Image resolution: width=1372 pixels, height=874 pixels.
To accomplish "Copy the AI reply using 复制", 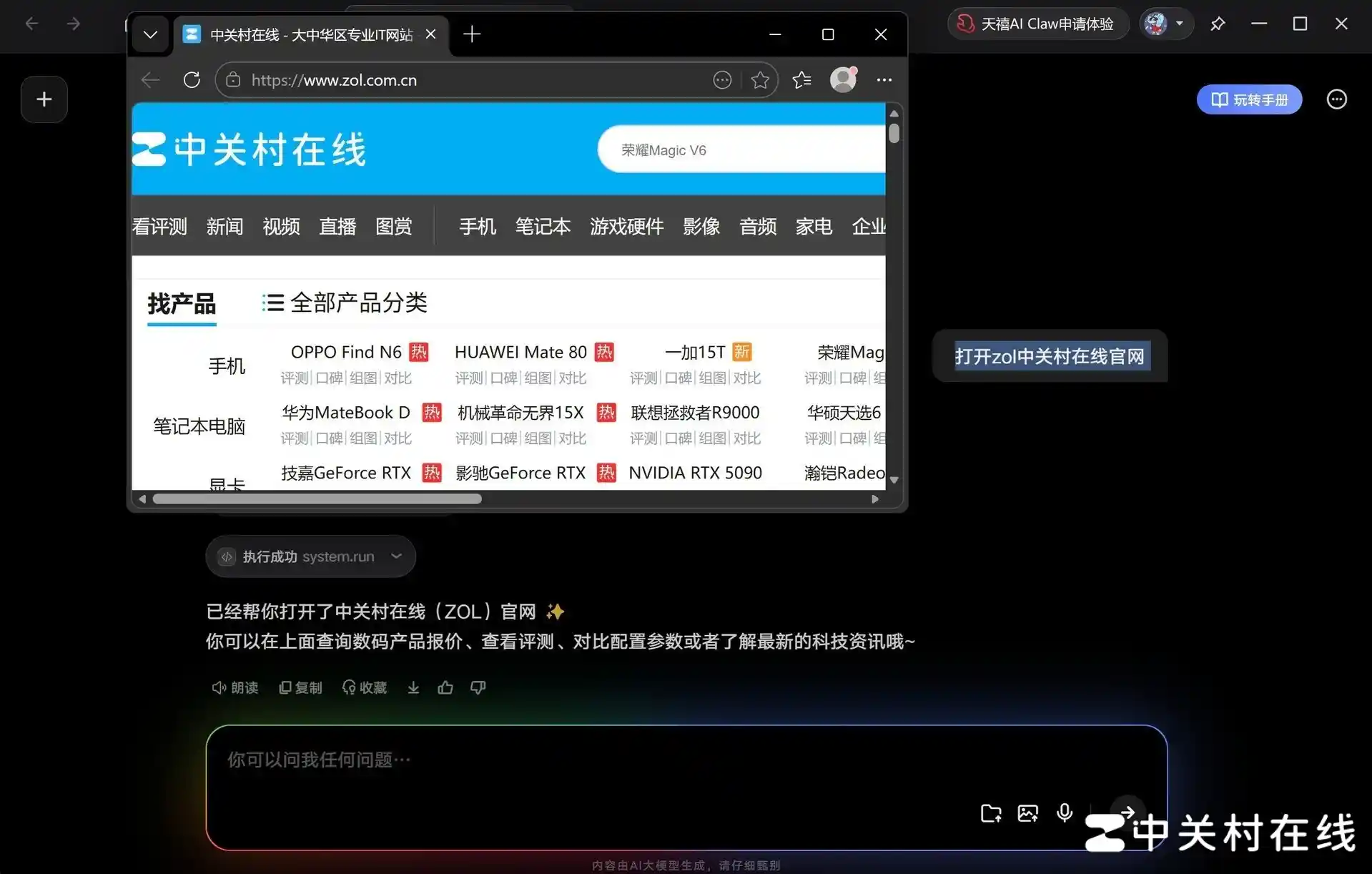I will point(300,687).
